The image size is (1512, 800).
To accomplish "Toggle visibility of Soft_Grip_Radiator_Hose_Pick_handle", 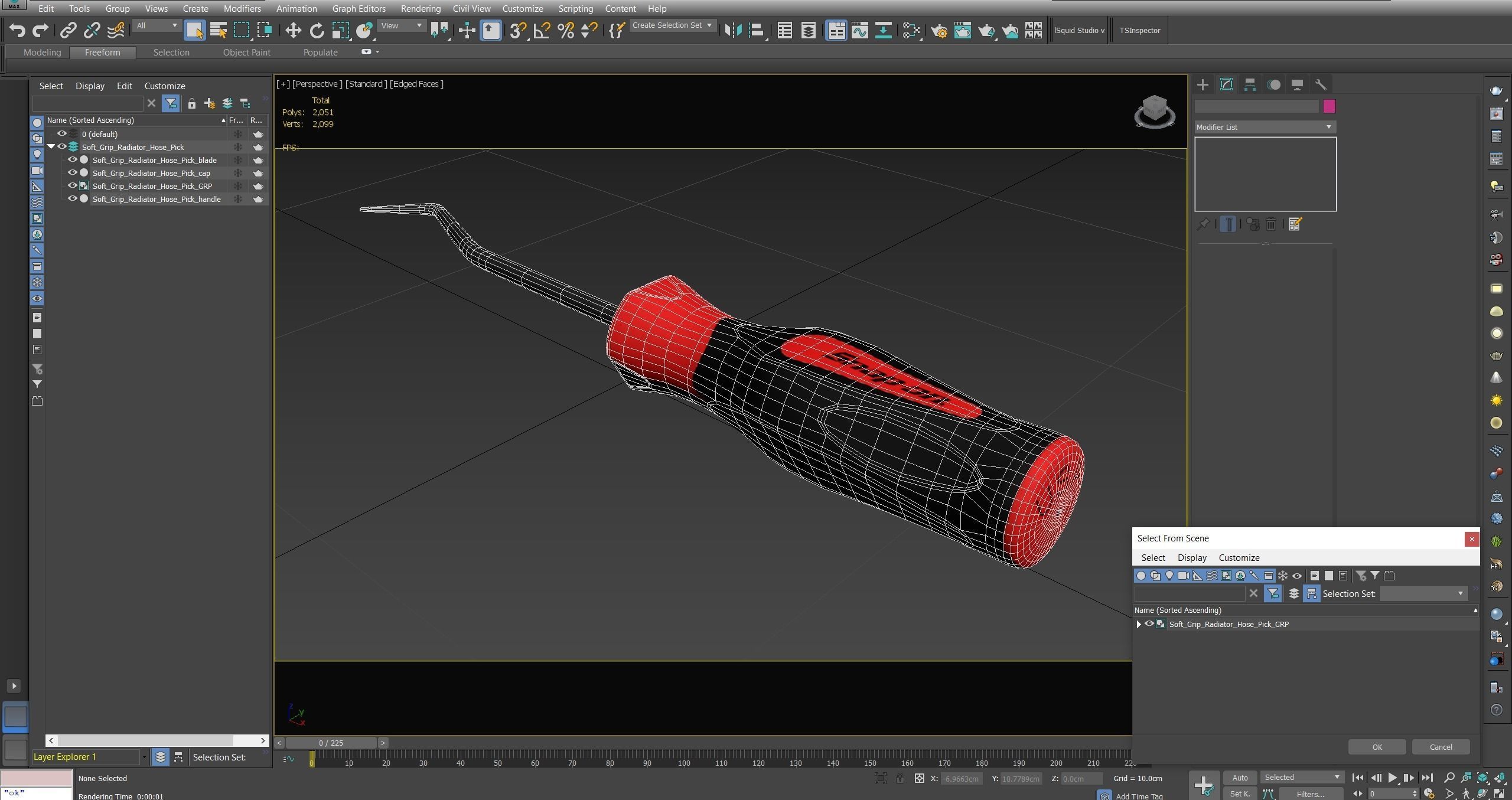I will tap(73, 199).
